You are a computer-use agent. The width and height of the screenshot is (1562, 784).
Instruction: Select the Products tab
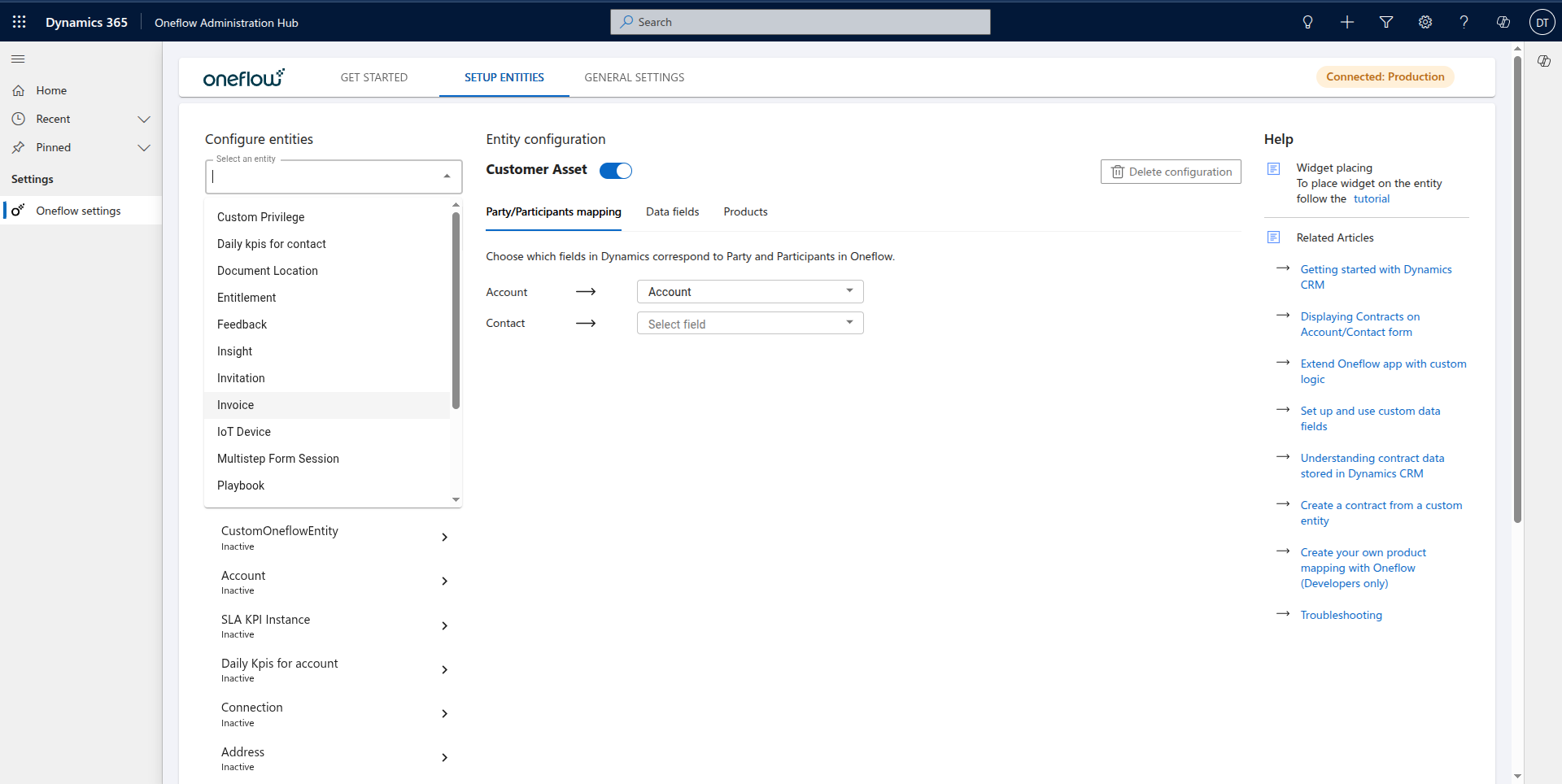(745, 211)
